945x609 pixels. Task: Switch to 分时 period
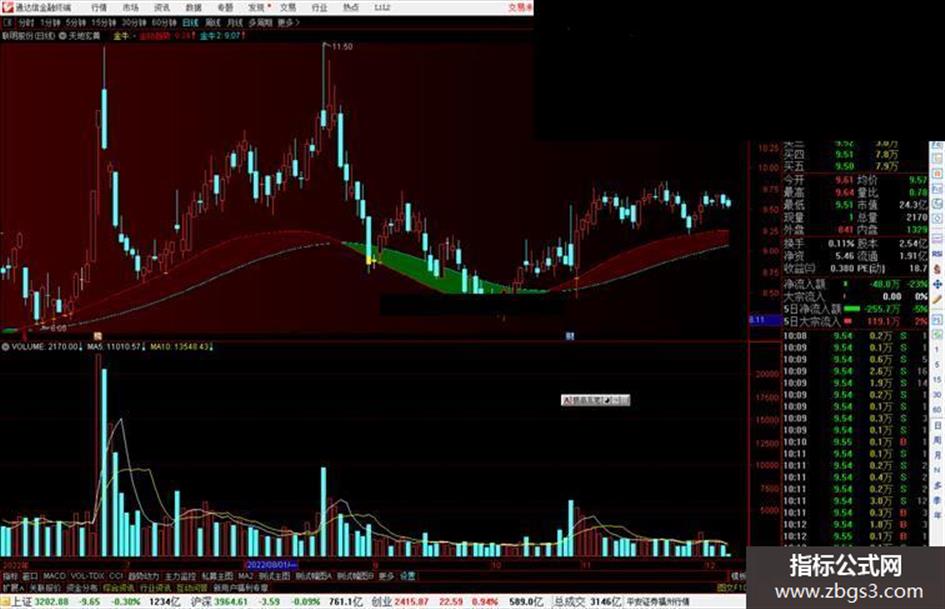coord(26,23)
